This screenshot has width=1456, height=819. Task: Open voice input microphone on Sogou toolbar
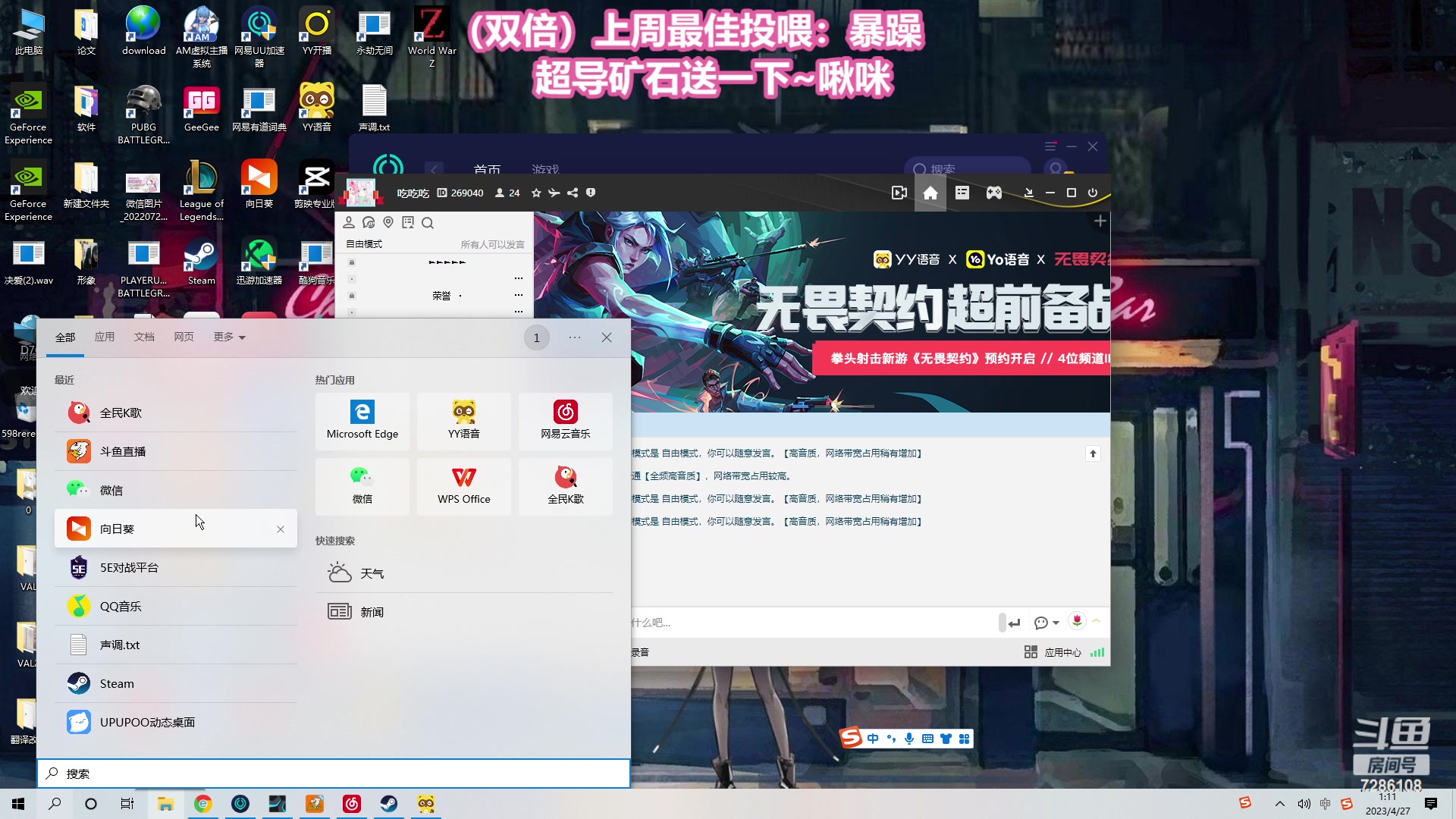909,738
